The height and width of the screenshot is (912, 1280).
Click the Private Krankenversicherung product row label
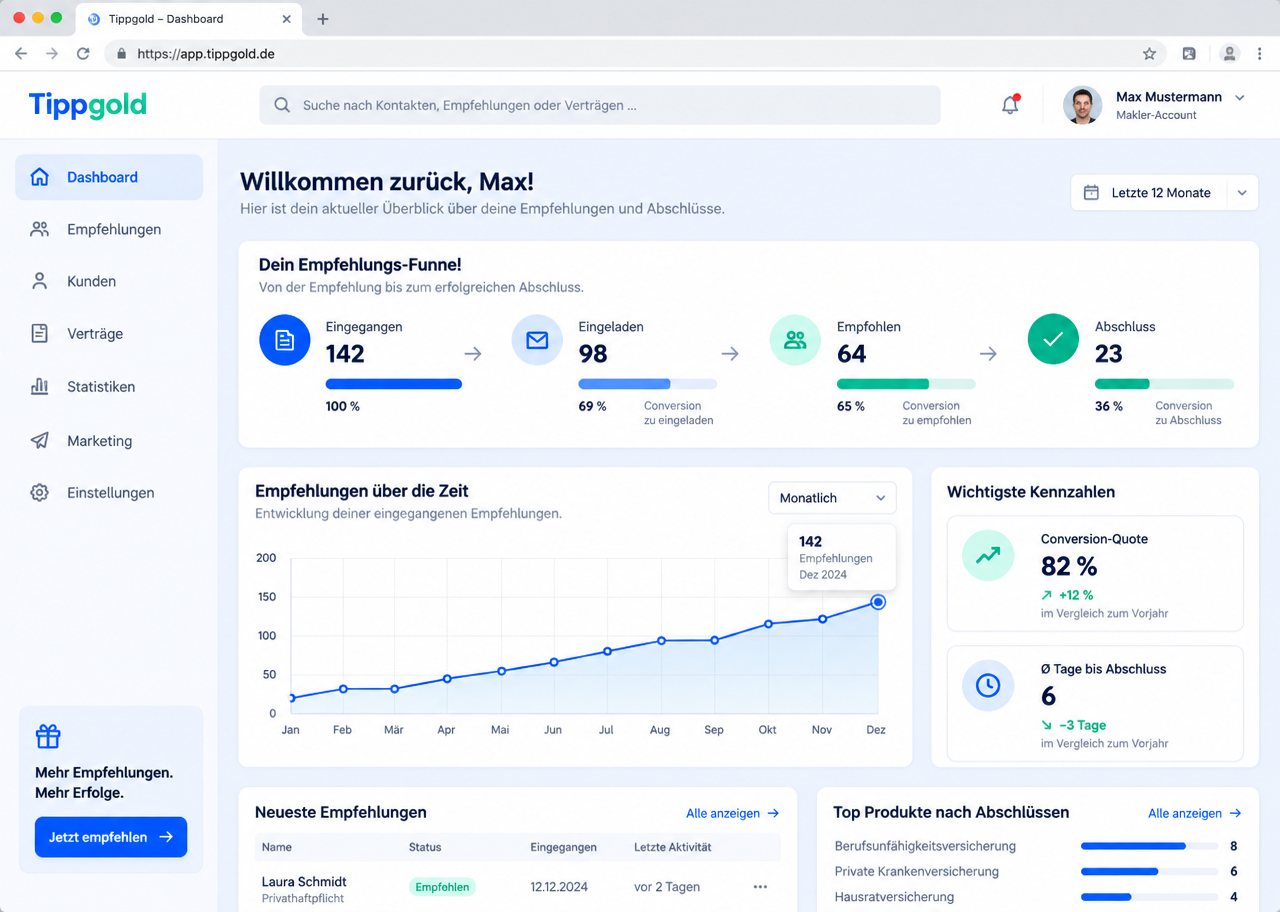pyautogui.click(x=917, y=872)
